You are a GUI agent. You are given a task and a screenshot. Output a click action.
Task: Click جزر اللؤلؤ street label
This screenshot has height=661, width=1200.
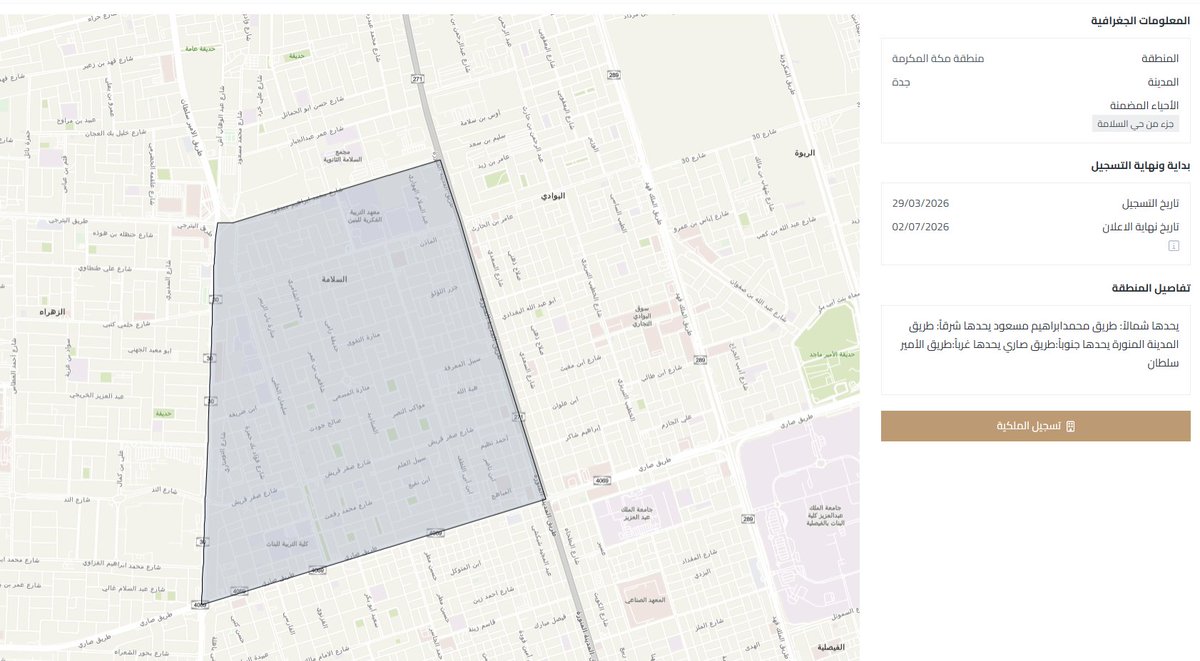coord(443,293)
